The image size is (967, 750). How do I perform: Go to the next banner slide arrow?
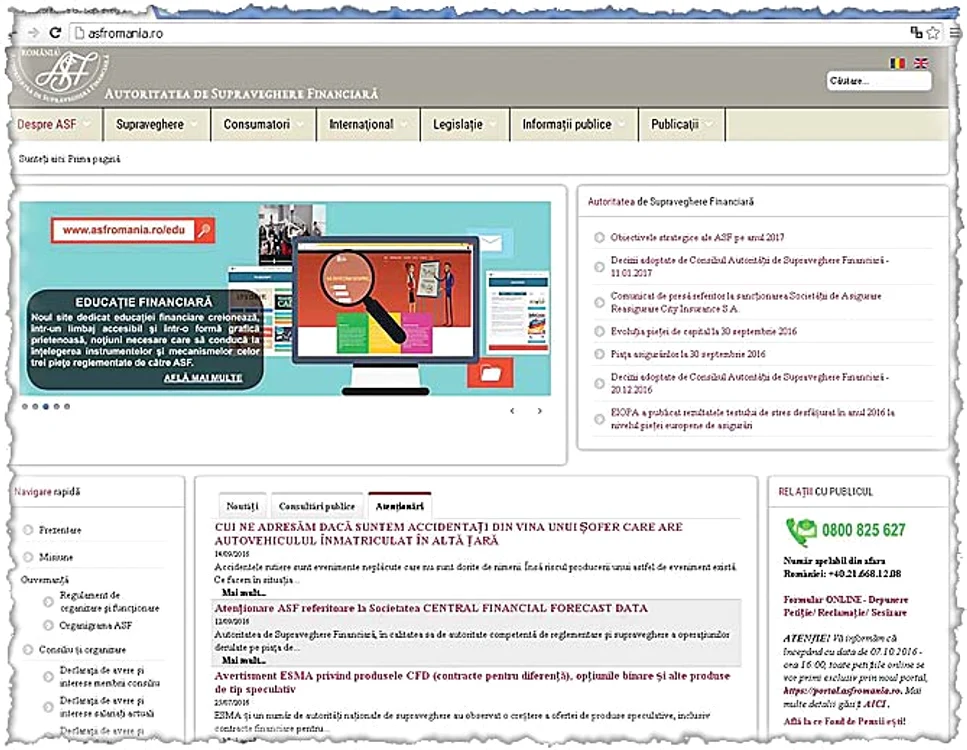(540, 411)
